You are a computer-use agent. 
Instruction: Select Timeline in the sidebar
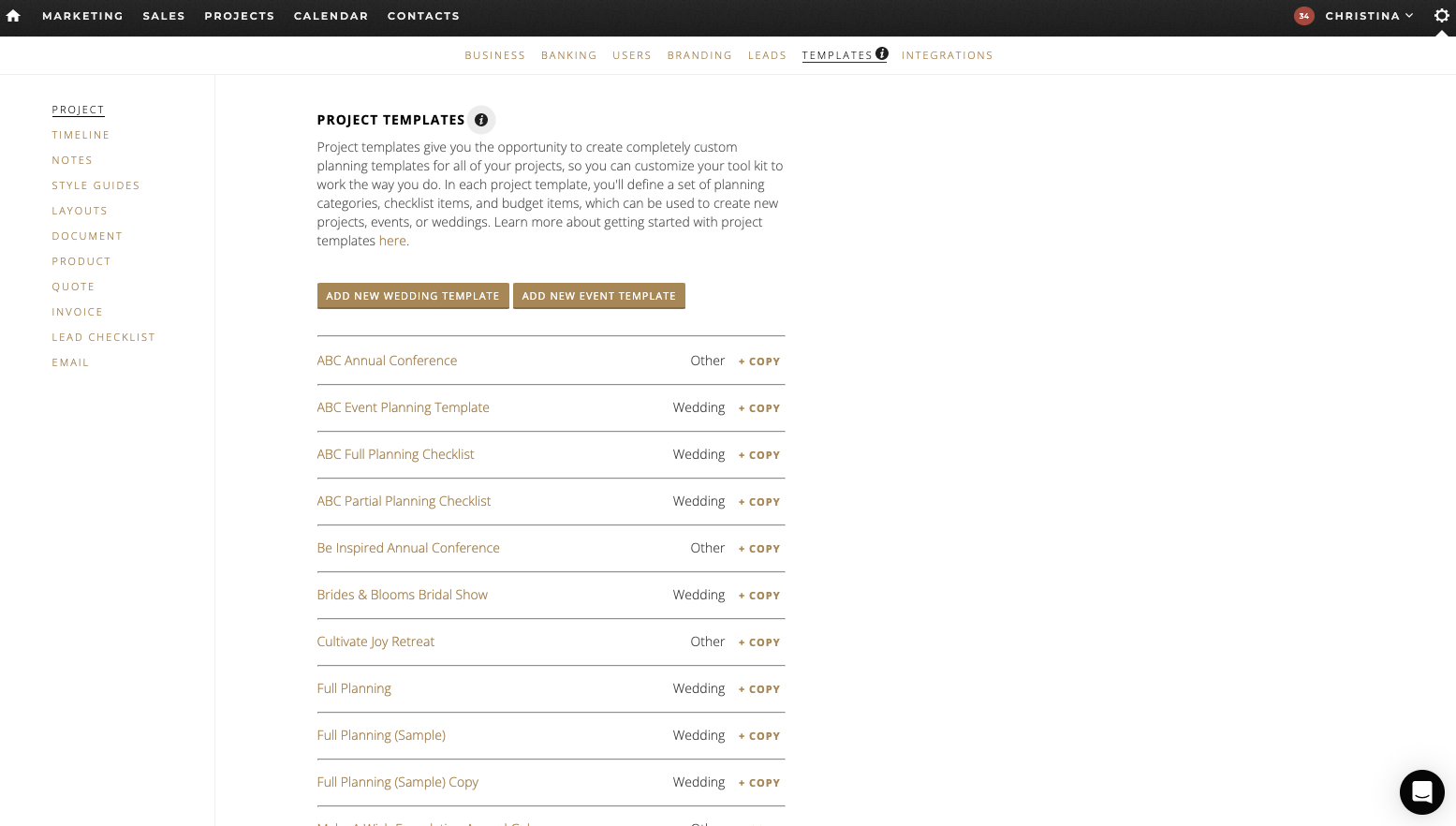pyautogui.click(x=81, y=135)
